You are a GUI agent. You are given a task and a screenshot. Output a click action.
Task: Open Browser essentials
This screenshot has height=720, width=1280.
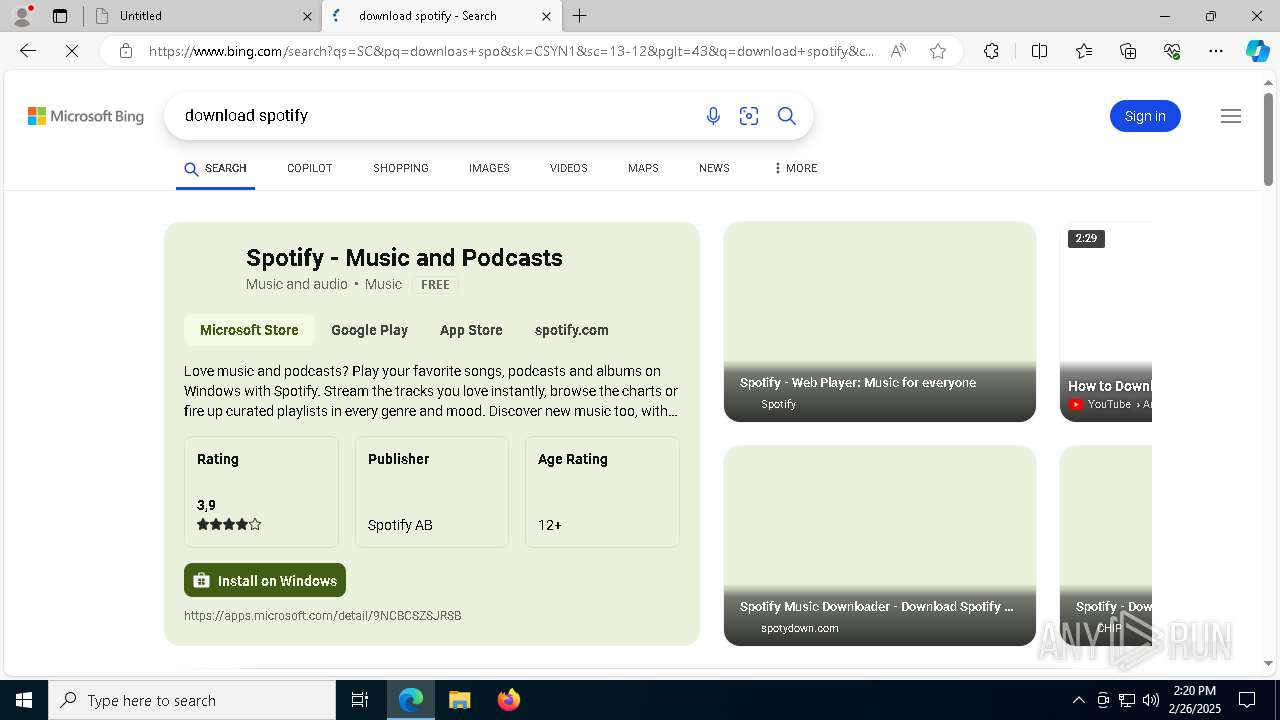coord(1172,51)
